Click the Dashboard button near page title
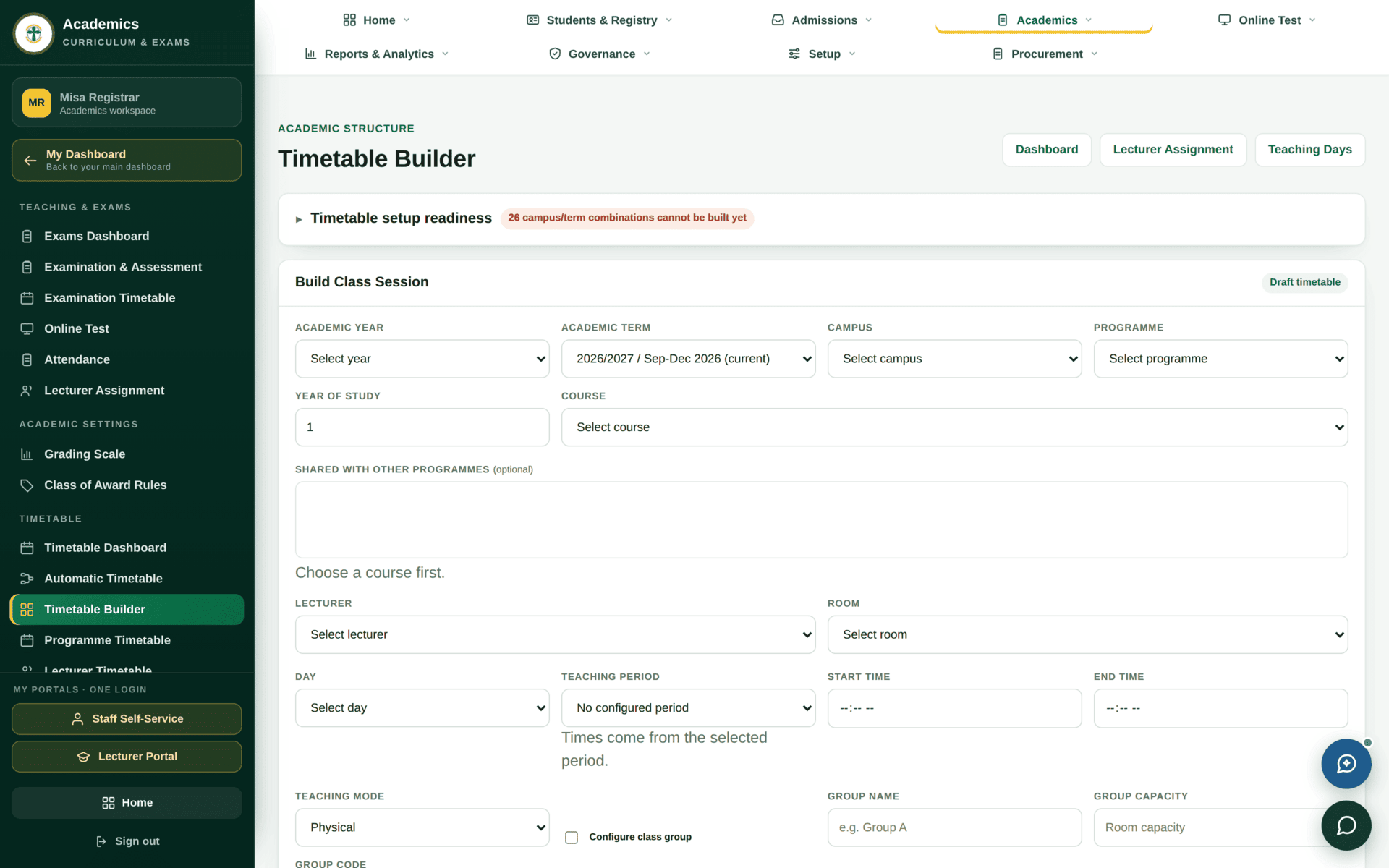Image resolution: width=1389 pixels, height=868 pixels. [x=1046, y=150]
